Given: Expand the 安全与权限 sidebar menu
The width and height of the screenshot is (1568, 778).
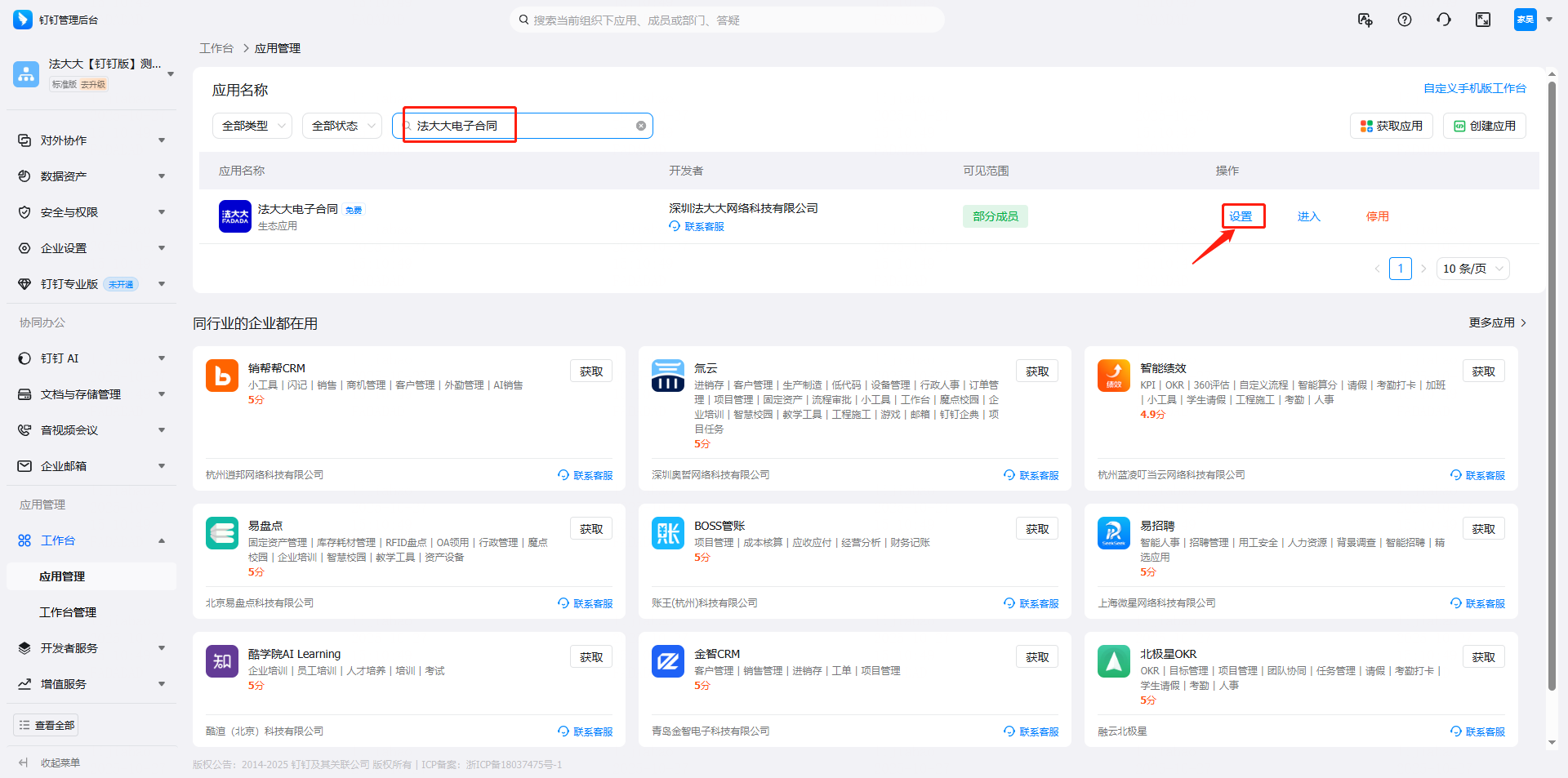Looking at the screenshot, I should (91, 212).
